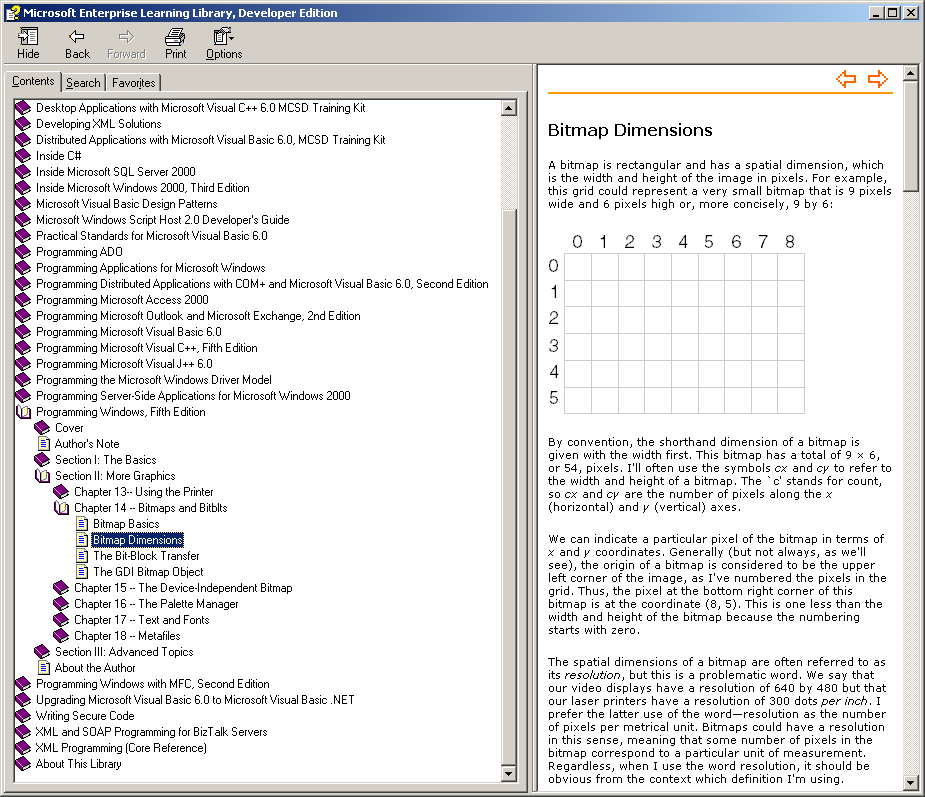Open Programming Microsoft Visual C++, Fifth Edition

pyautogui.click(x=147, y=348)
